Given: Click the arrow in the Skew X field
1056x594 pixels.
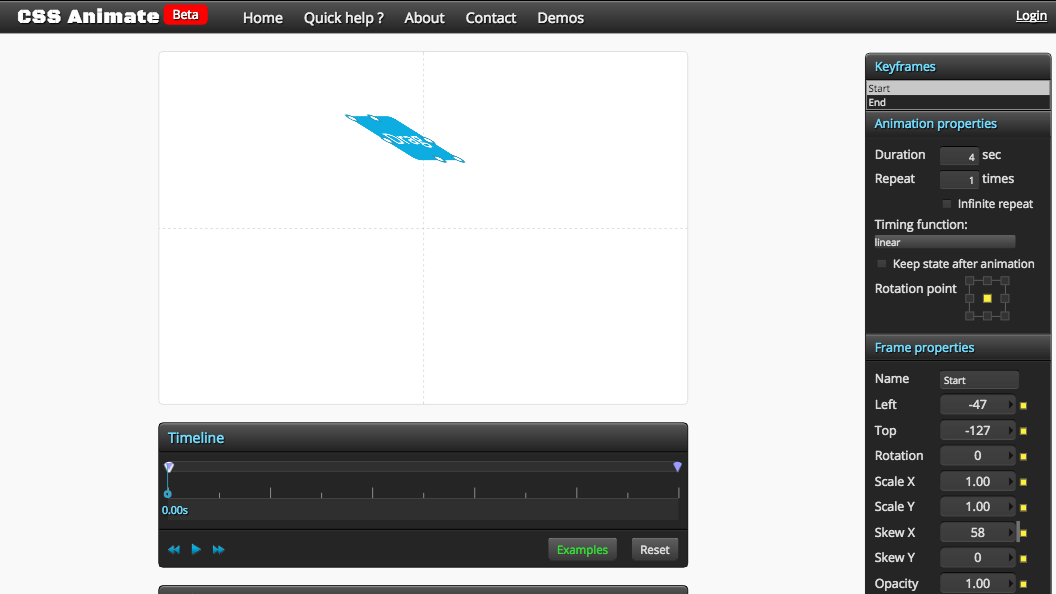Looking at the screenshot, I should click(1010, 532).
